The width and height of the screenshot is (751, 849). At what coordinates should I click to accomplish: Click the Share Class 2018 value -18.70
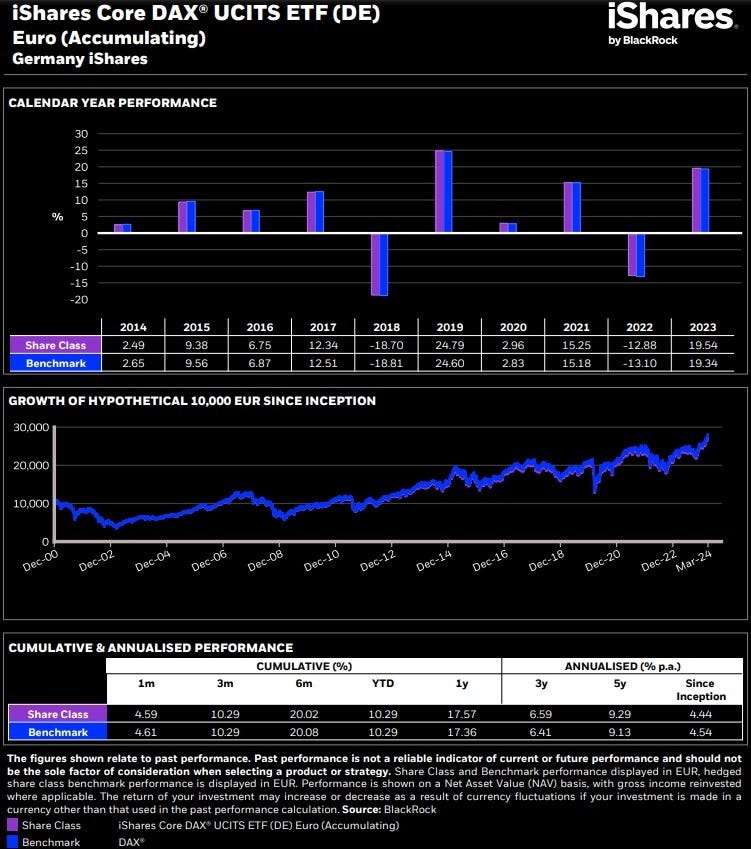pos(386,345)
